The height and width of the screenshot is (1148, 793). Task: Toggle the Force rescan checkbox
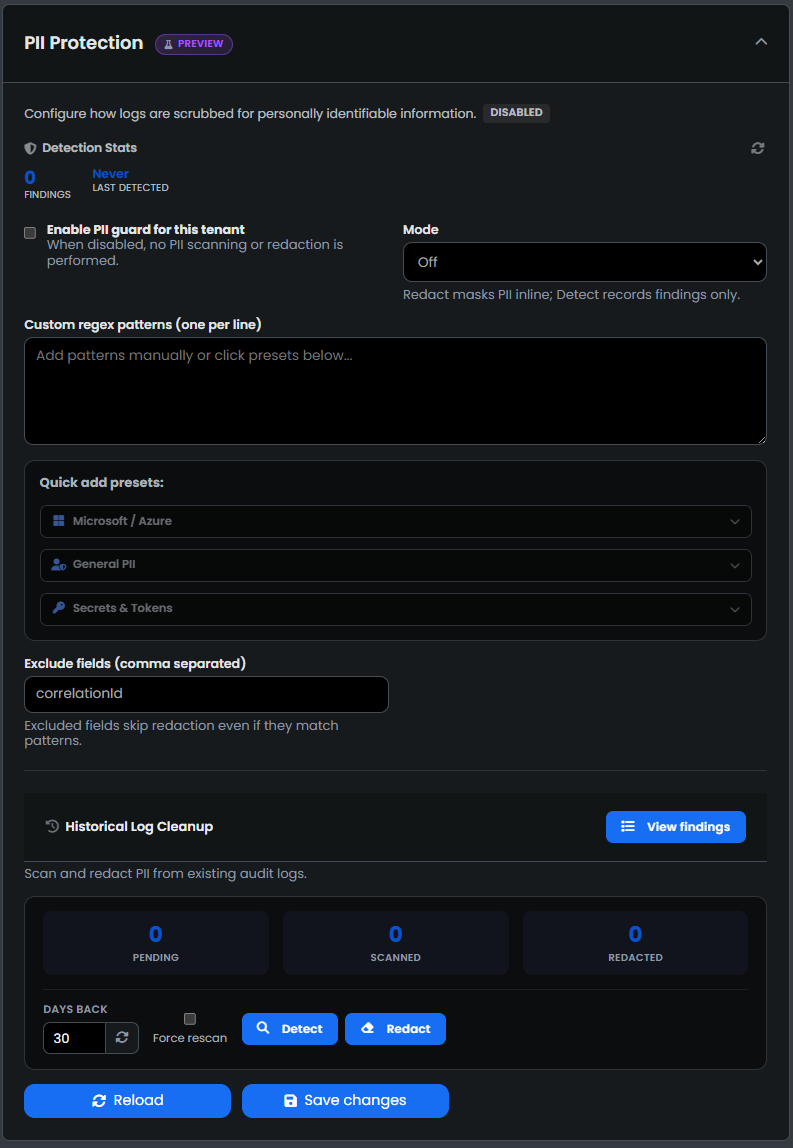click(190, 1018)
